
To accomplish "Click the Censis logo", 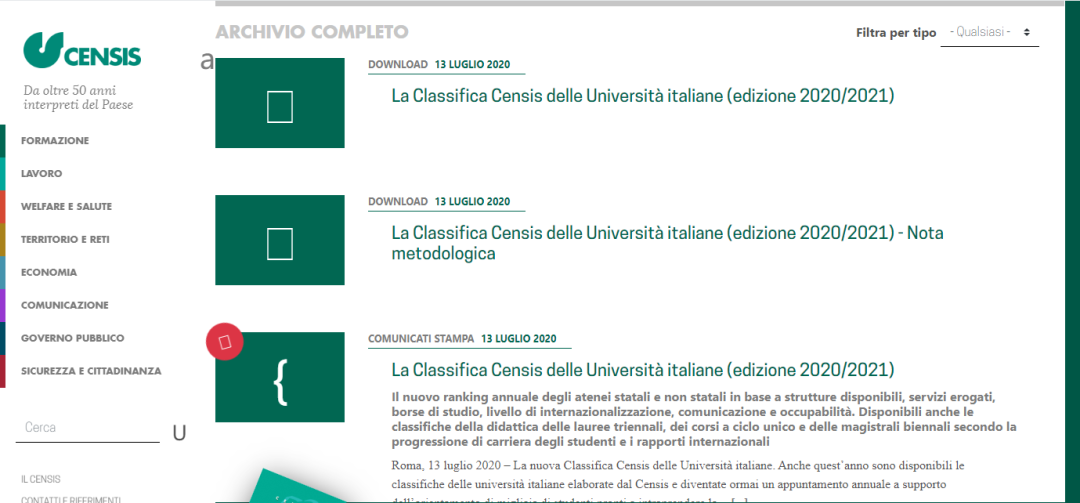I will coord(82,50).
